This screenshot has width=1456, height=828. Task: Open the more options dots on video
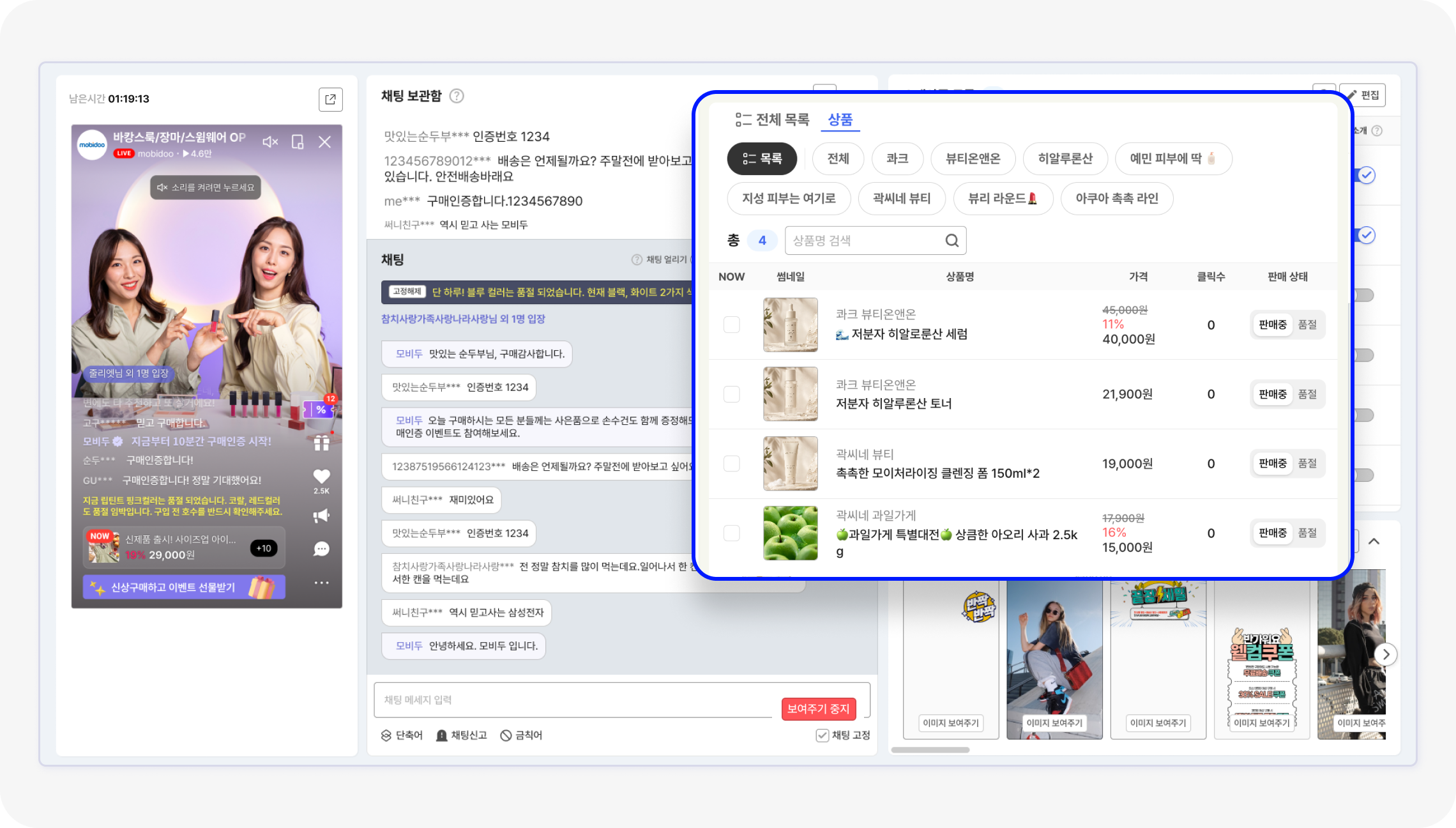tap(321, 583)
